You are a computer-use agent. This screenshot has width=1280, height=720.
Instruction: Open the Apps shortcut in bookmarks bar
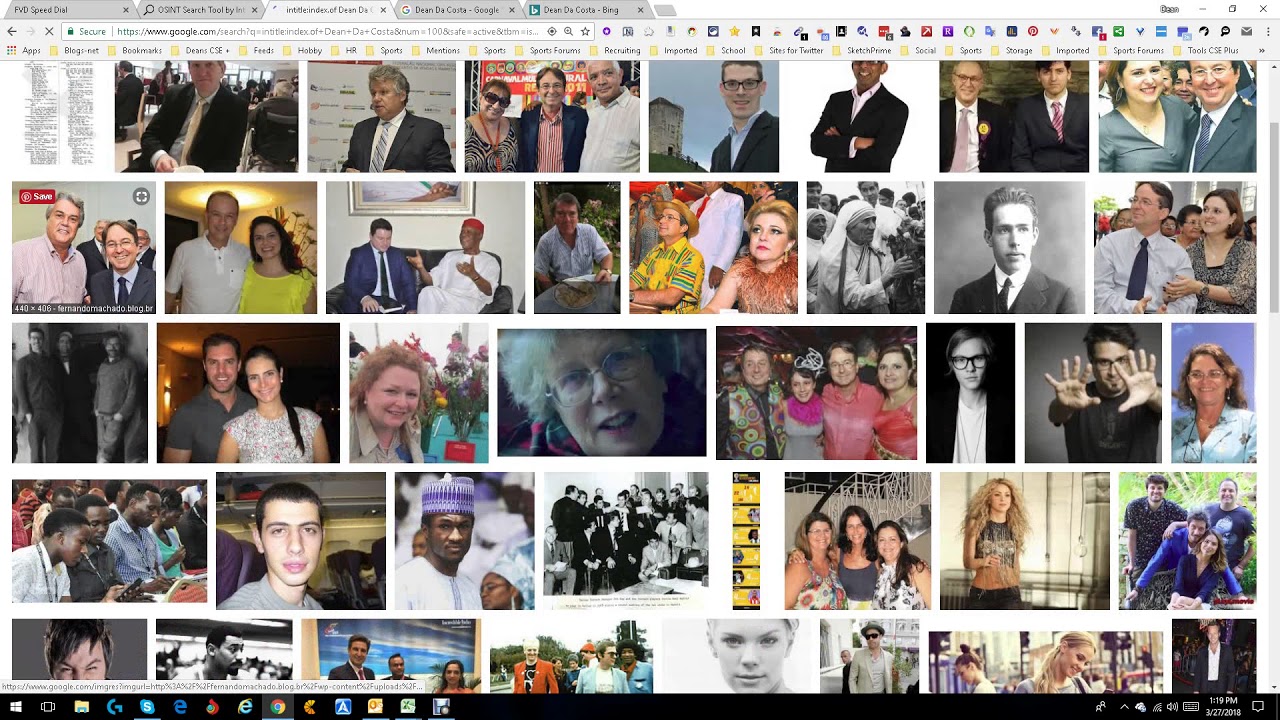23,50
